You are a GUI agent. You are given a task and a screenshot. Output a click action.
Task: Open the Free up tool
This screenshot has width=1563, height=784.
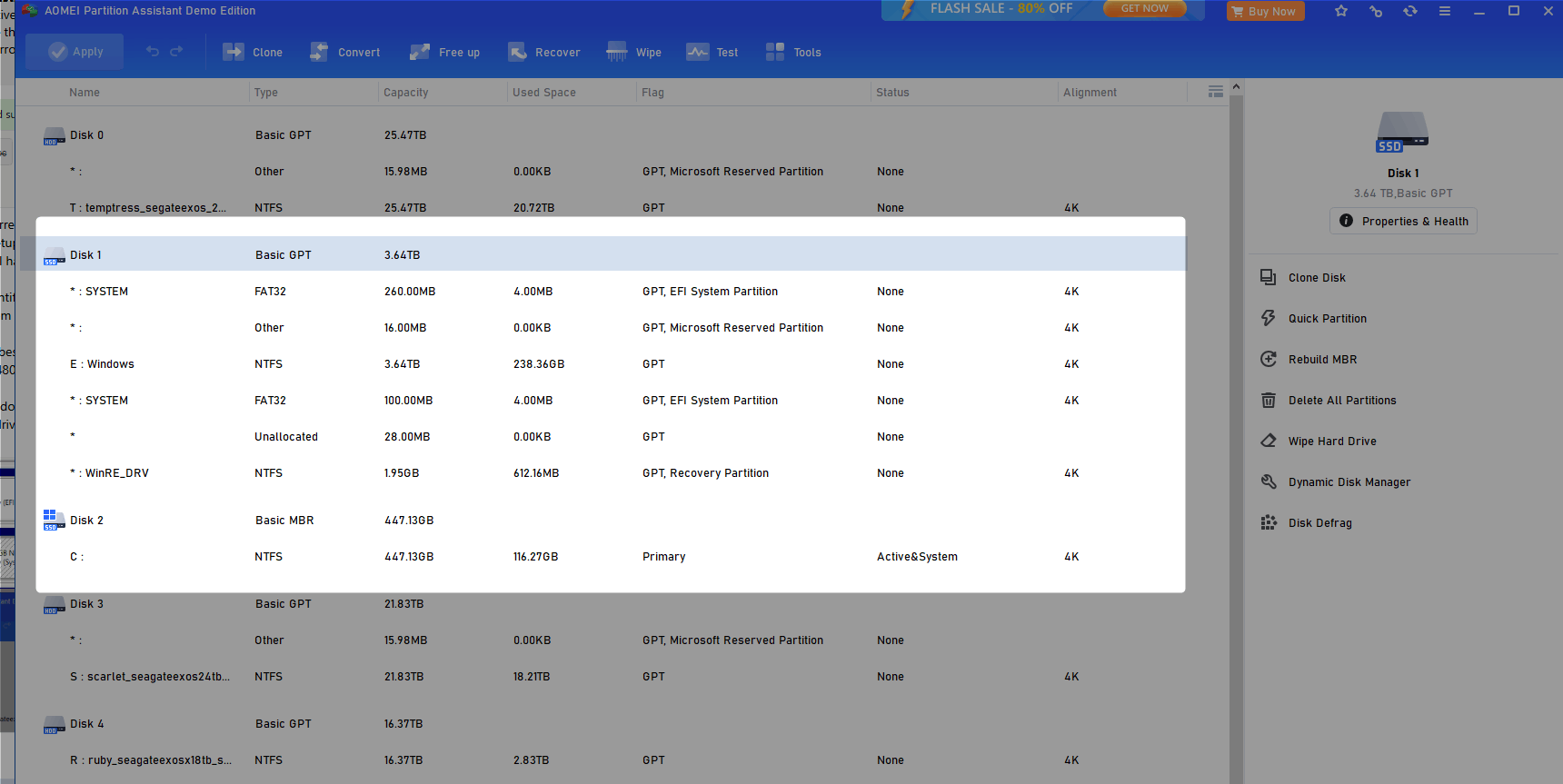pyautogui.click(x=444, y=52)
